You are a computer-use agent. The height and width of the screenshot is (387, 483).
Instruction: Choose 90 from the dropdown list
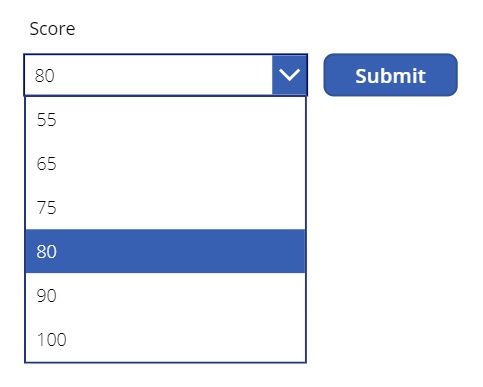pyautogui.click(x=165, y=295)
